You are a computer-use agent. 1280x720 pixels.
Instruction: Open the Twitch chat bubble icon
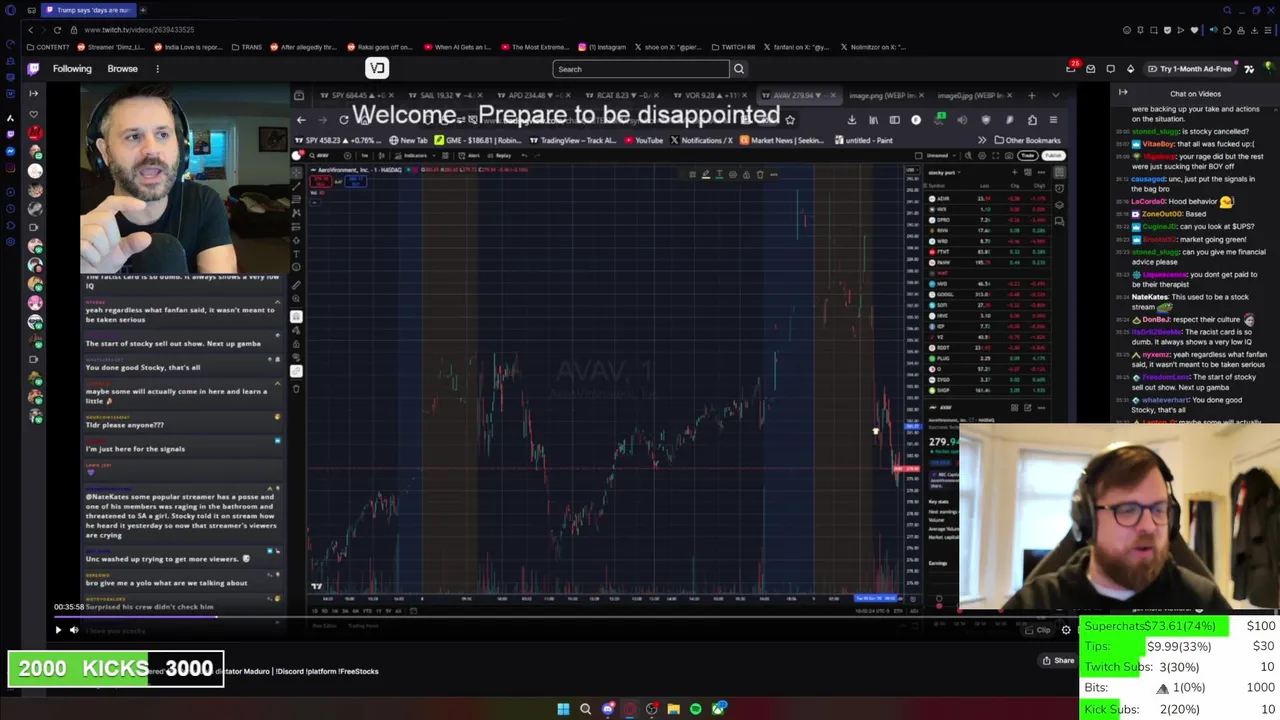[1111, 69]
